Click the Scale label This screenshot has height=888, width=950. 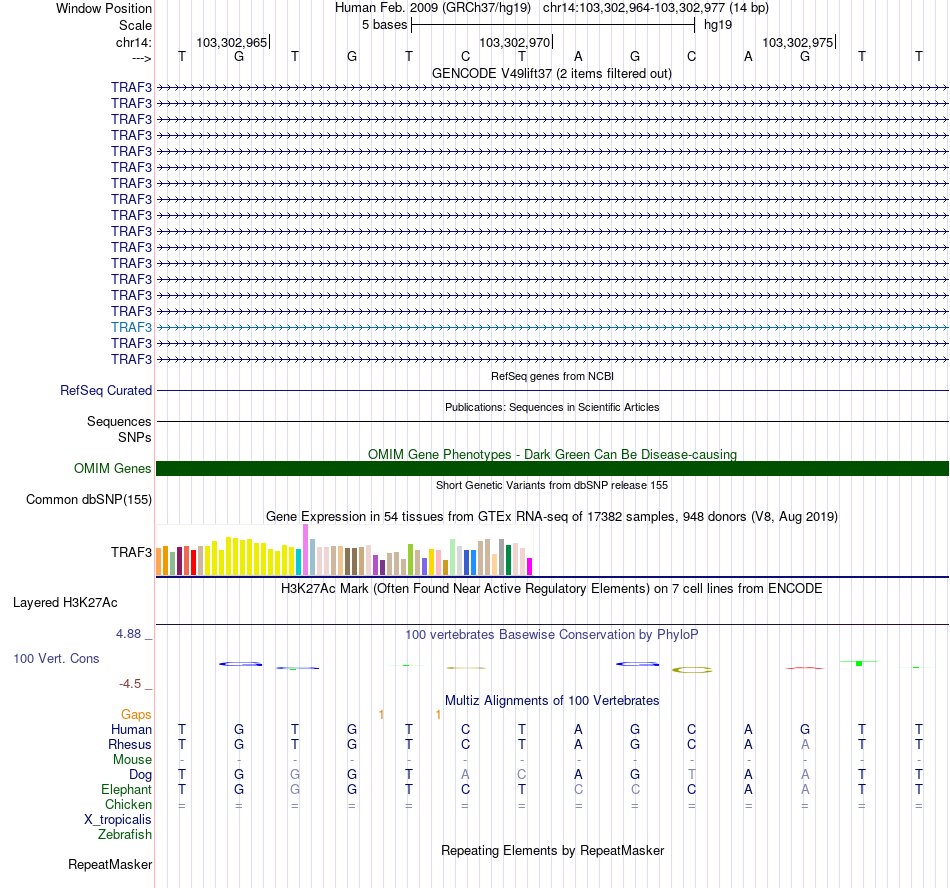point(135,25)
